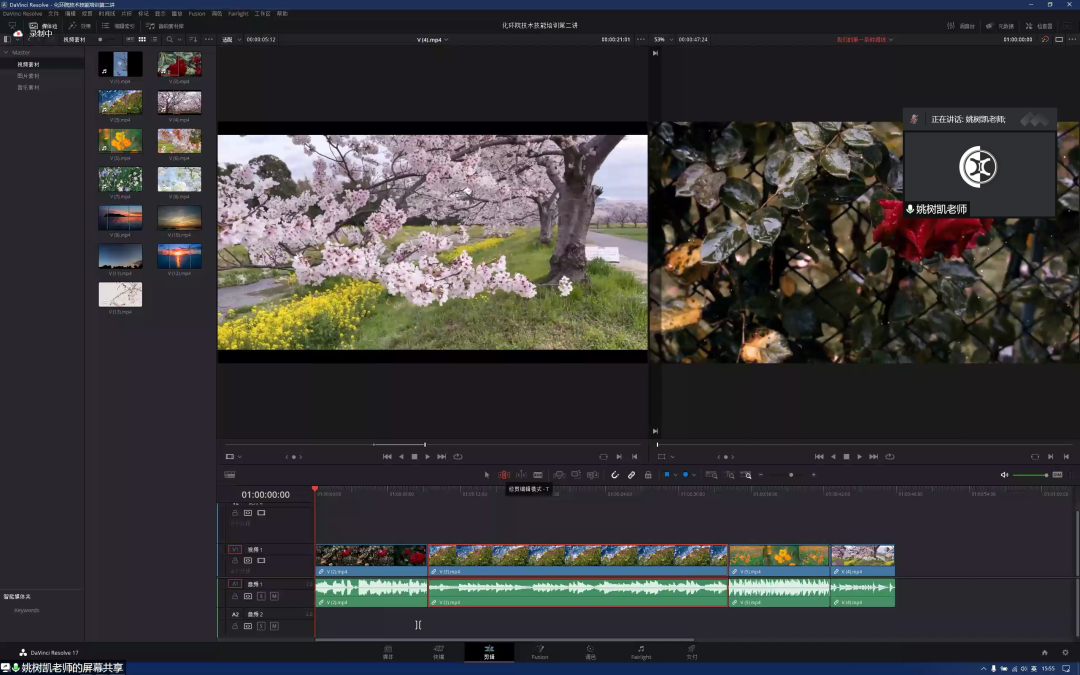Open the Inspector panel in top toolbar
Screen dimensions: 1080x675
[x=1039, y=25]
